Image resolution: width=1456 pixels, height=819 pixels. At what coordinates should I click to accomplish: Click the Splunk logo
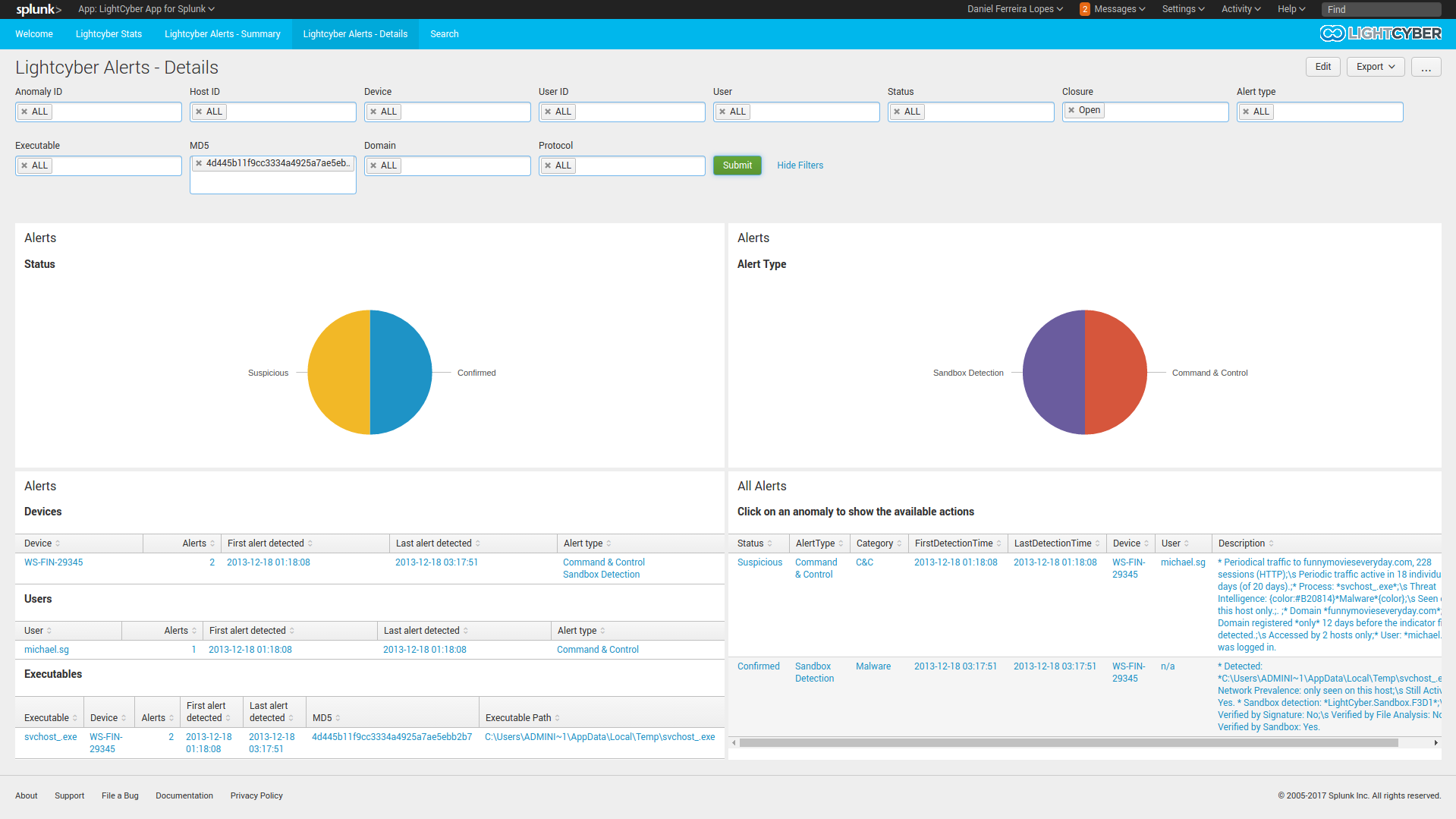(x=39, y=9)
